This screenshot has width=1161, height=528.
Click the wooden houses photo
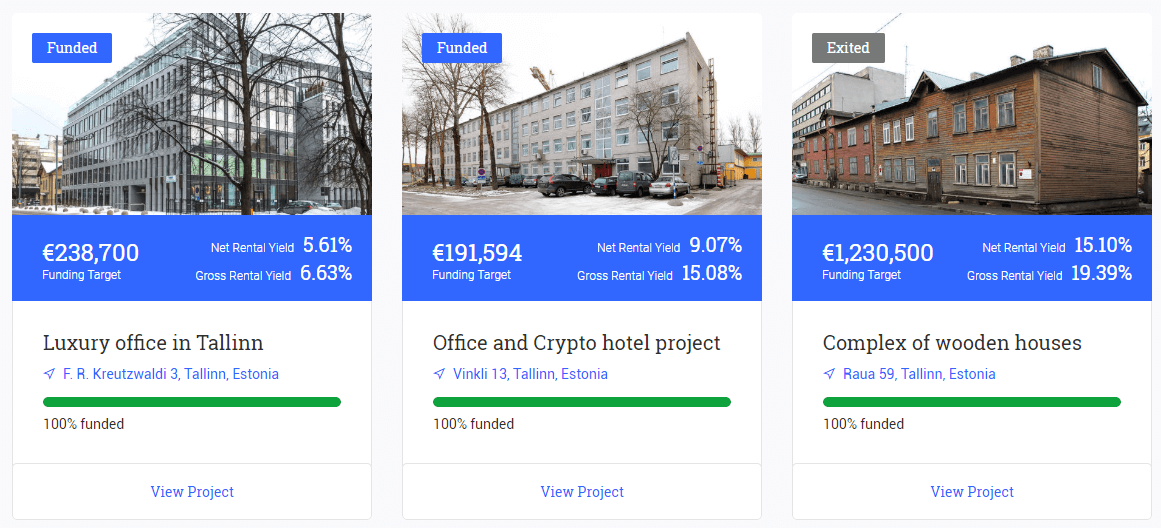pos(972,130)
